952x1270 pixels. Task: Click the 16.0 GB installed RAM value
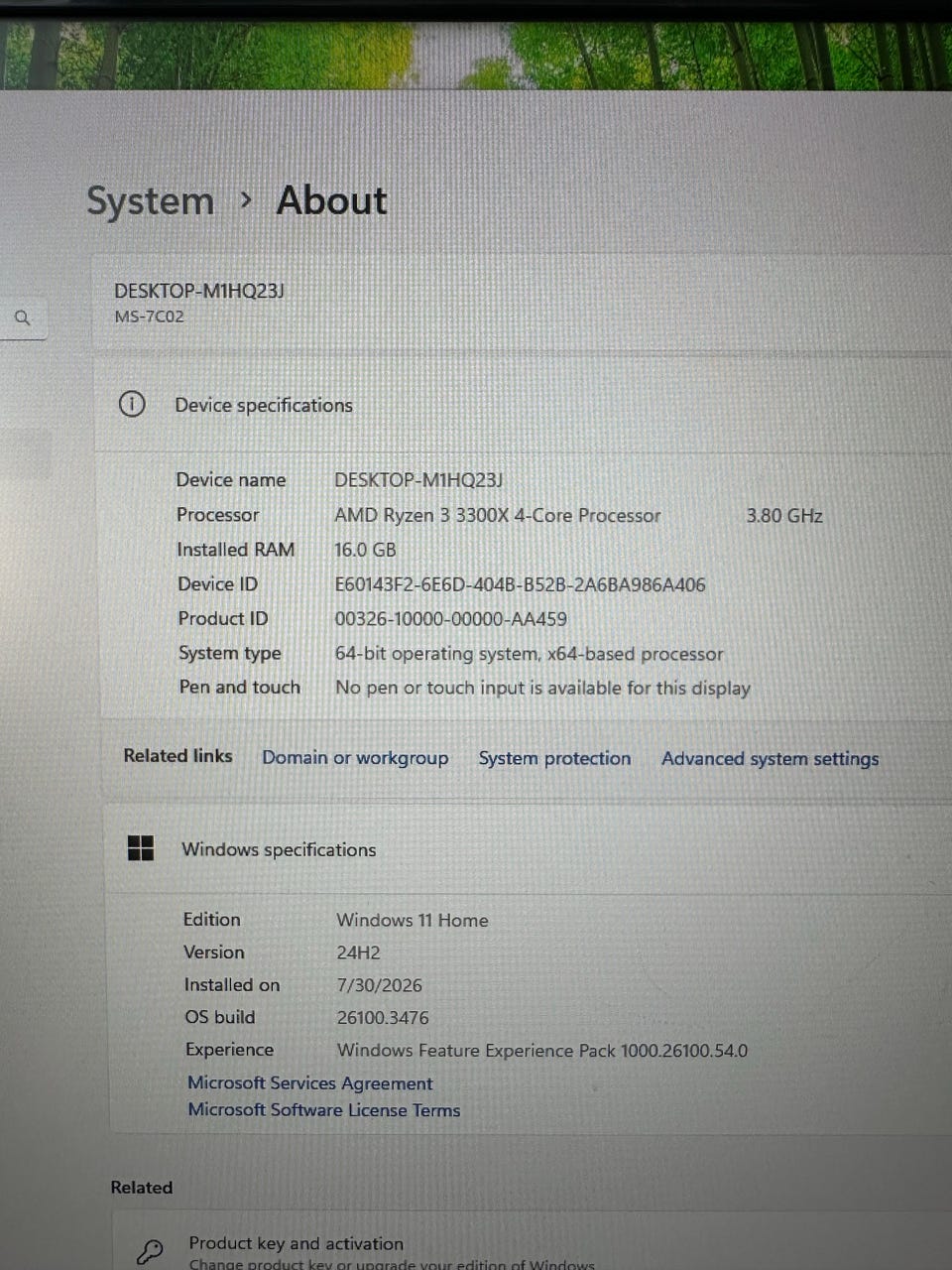365,550
